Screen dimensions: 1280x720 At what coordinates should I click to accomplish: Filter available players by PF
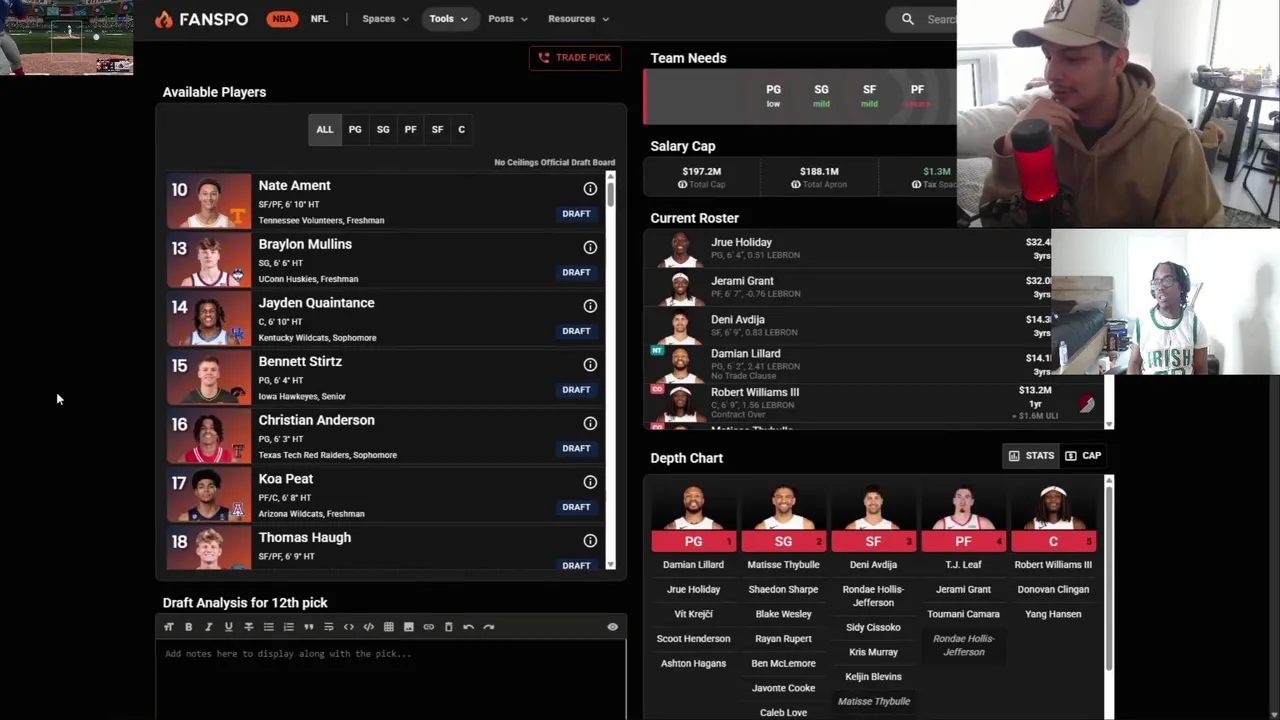click(410, 129)
